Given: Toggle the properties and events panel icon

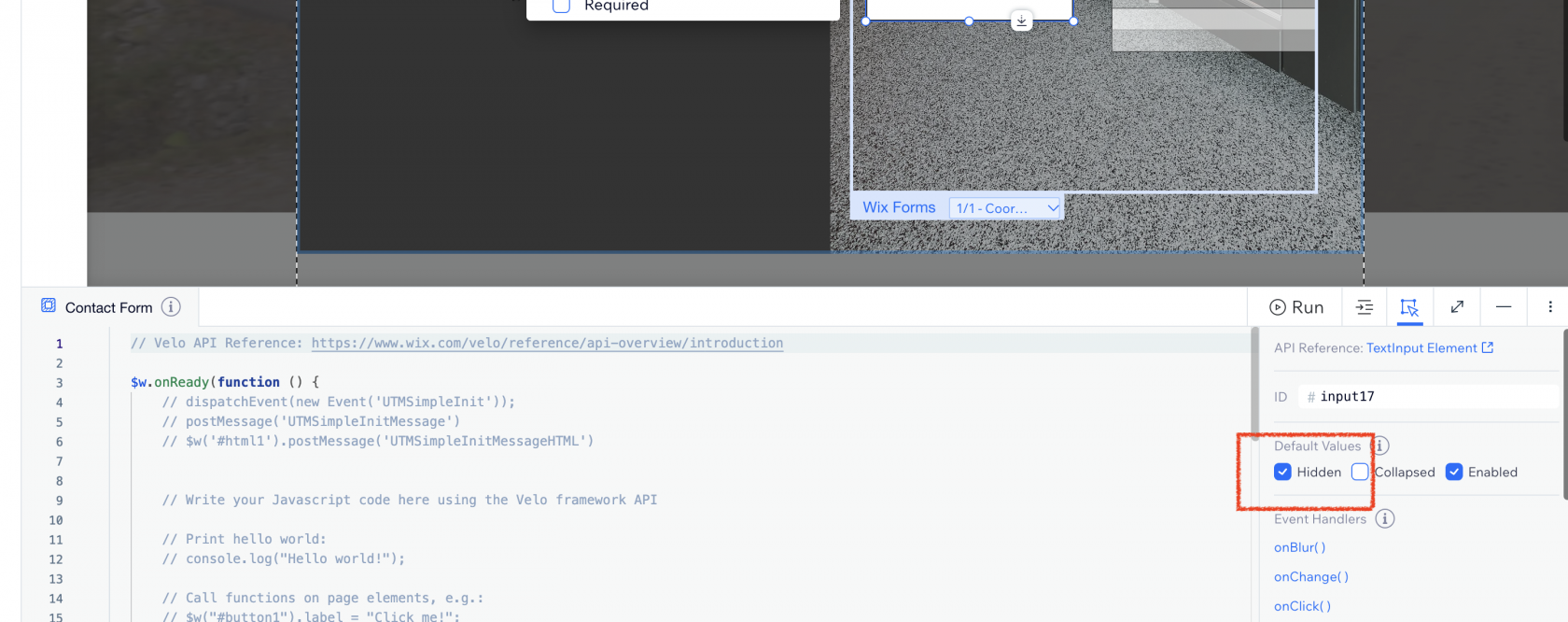Looking at the screenshot, I should (1409, 307).
